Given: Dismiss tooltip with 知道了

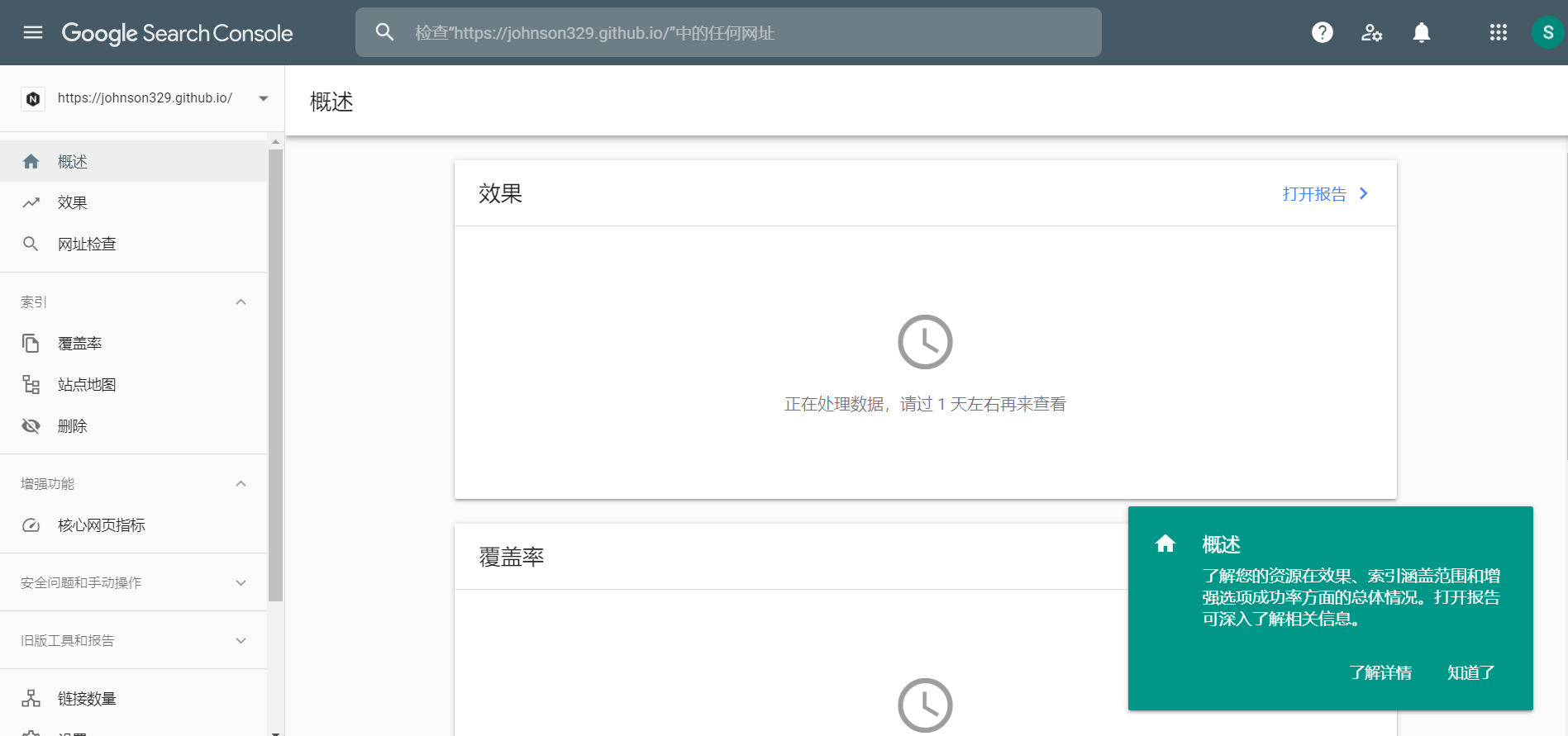Looking at the screenshot, I should click(1471, 672).
